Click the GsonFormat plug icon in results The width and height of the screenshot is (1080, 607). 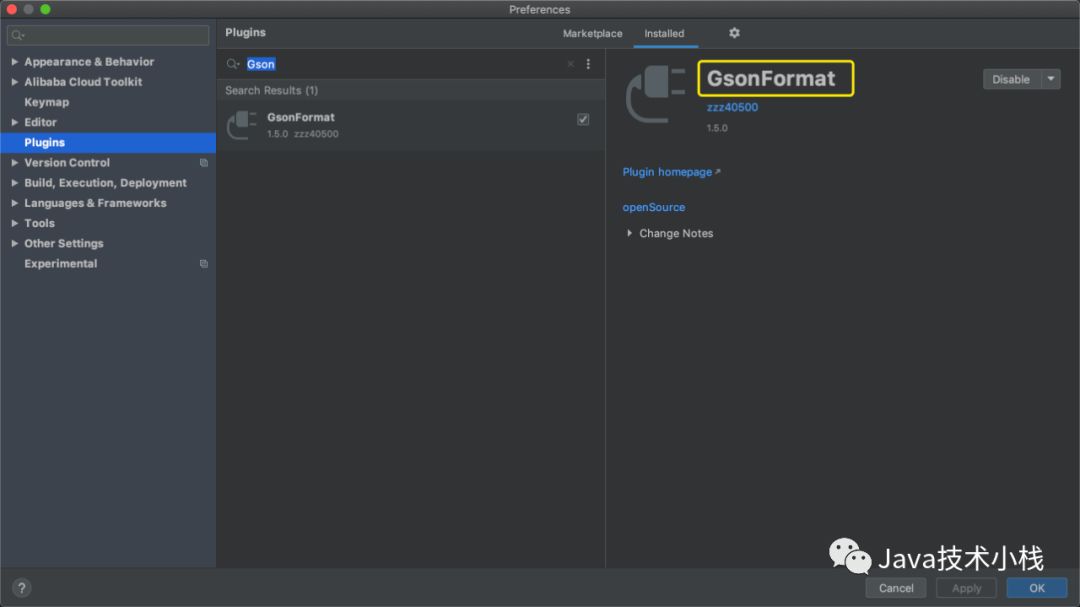242,125
